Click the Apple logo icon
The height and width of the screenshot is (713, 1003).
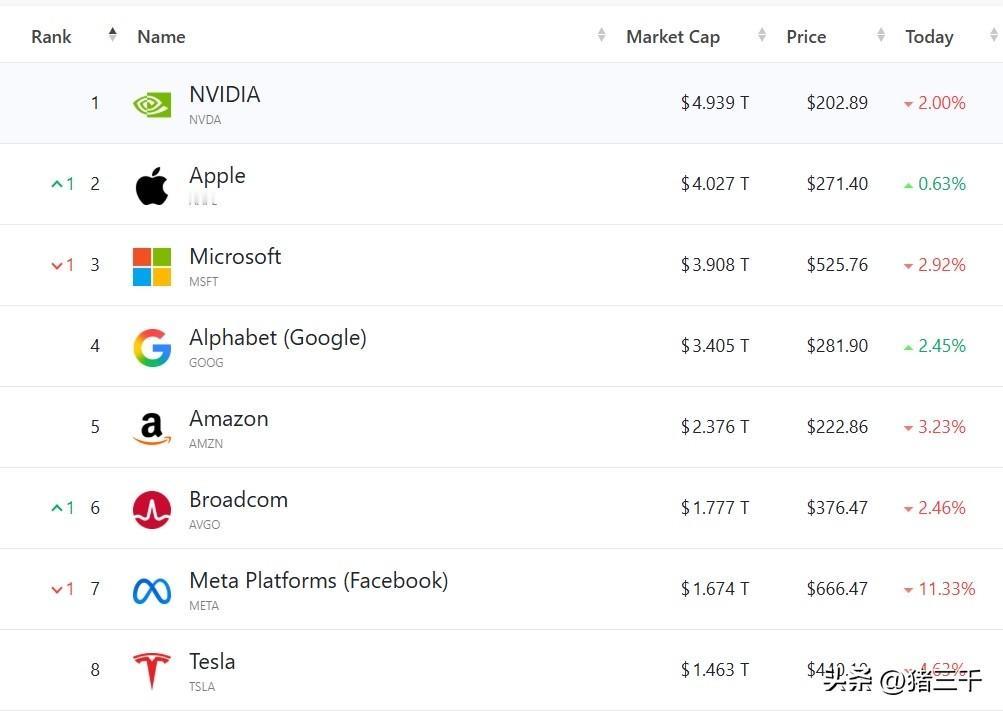[x=152, y=185]
